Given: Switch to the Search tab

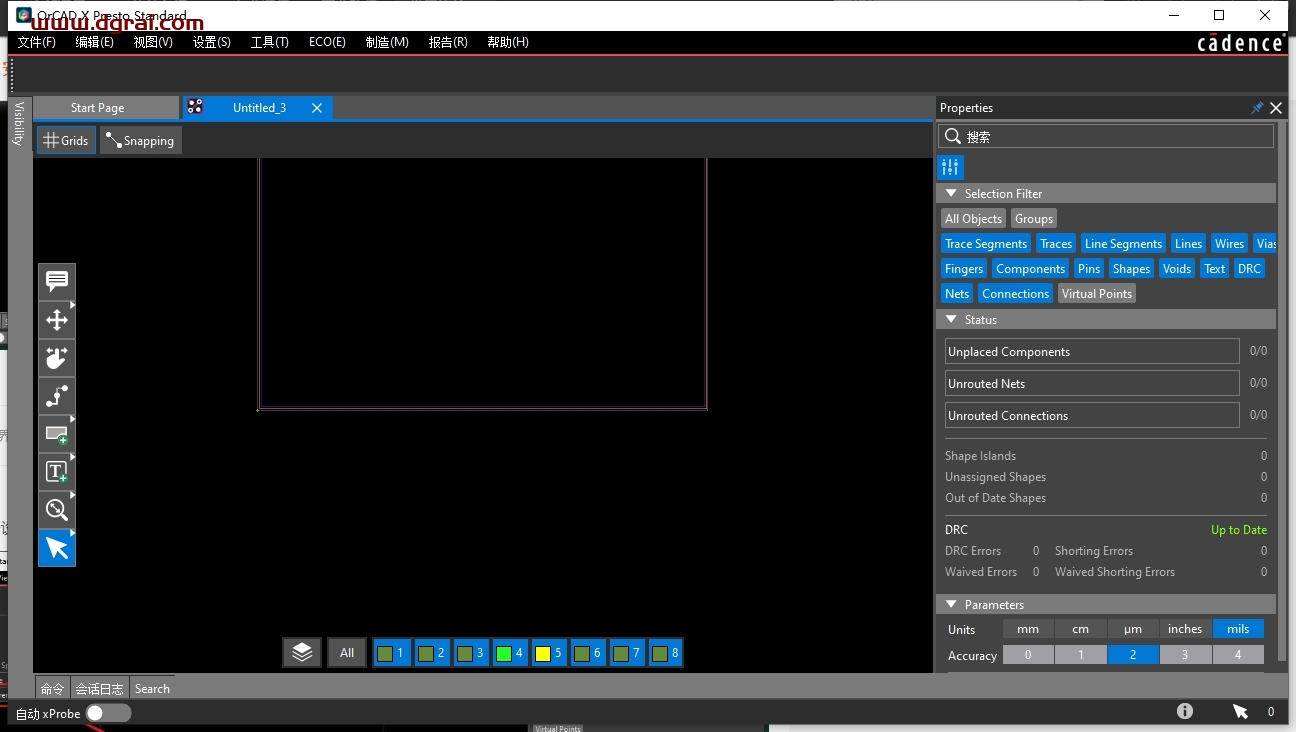Looking at the screenshot, I should point(152,689).
